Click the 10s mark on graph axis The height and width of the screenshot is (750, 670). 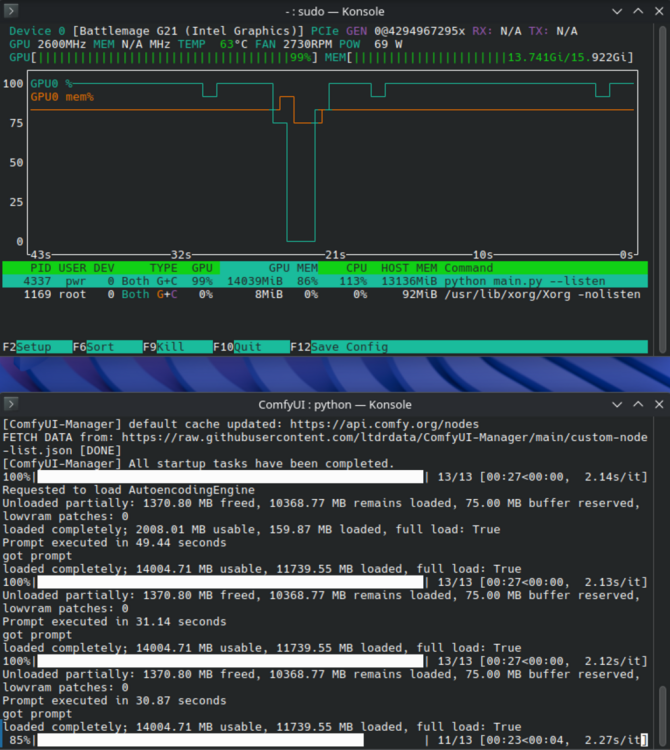483,254
